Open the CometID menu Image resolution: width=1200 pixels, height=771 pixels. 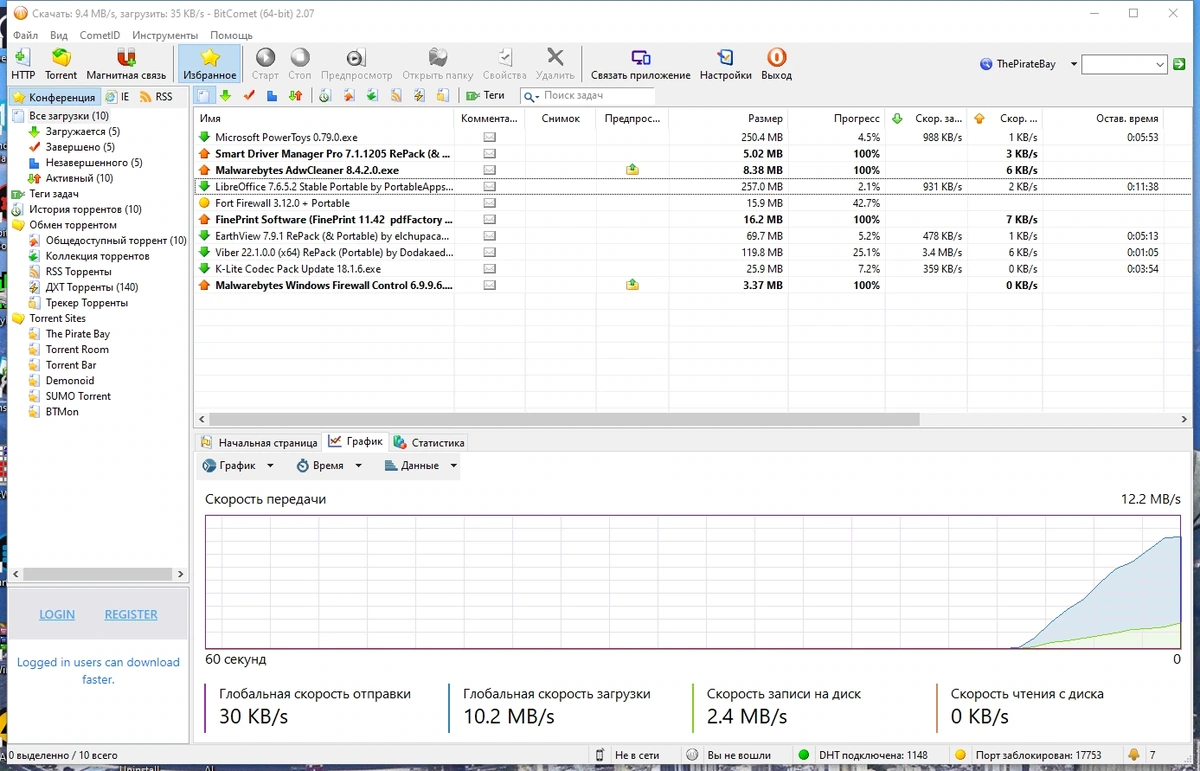point(100,35)
